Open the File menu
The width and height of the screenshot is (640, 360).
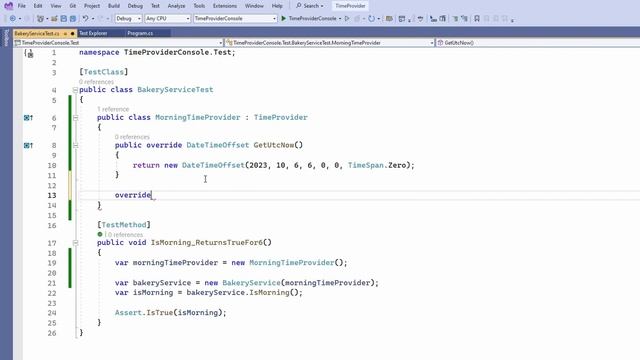coord(22,6)
